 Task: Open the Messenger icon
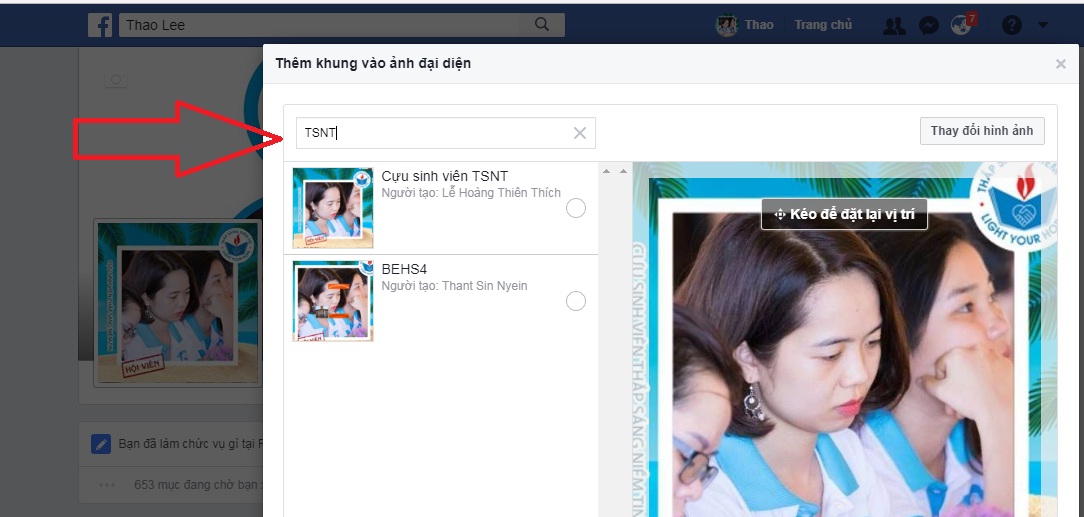928,26
